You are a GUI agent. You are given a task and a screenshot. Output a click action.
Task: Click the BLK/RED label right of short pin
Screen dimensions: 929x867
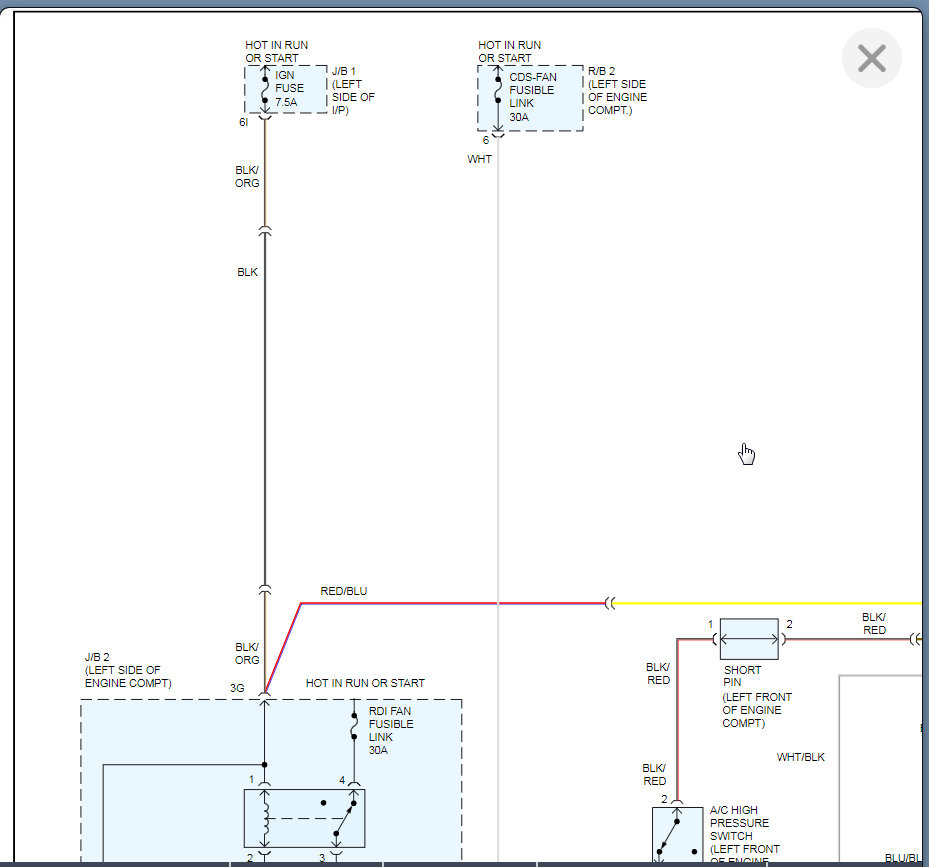874,623
